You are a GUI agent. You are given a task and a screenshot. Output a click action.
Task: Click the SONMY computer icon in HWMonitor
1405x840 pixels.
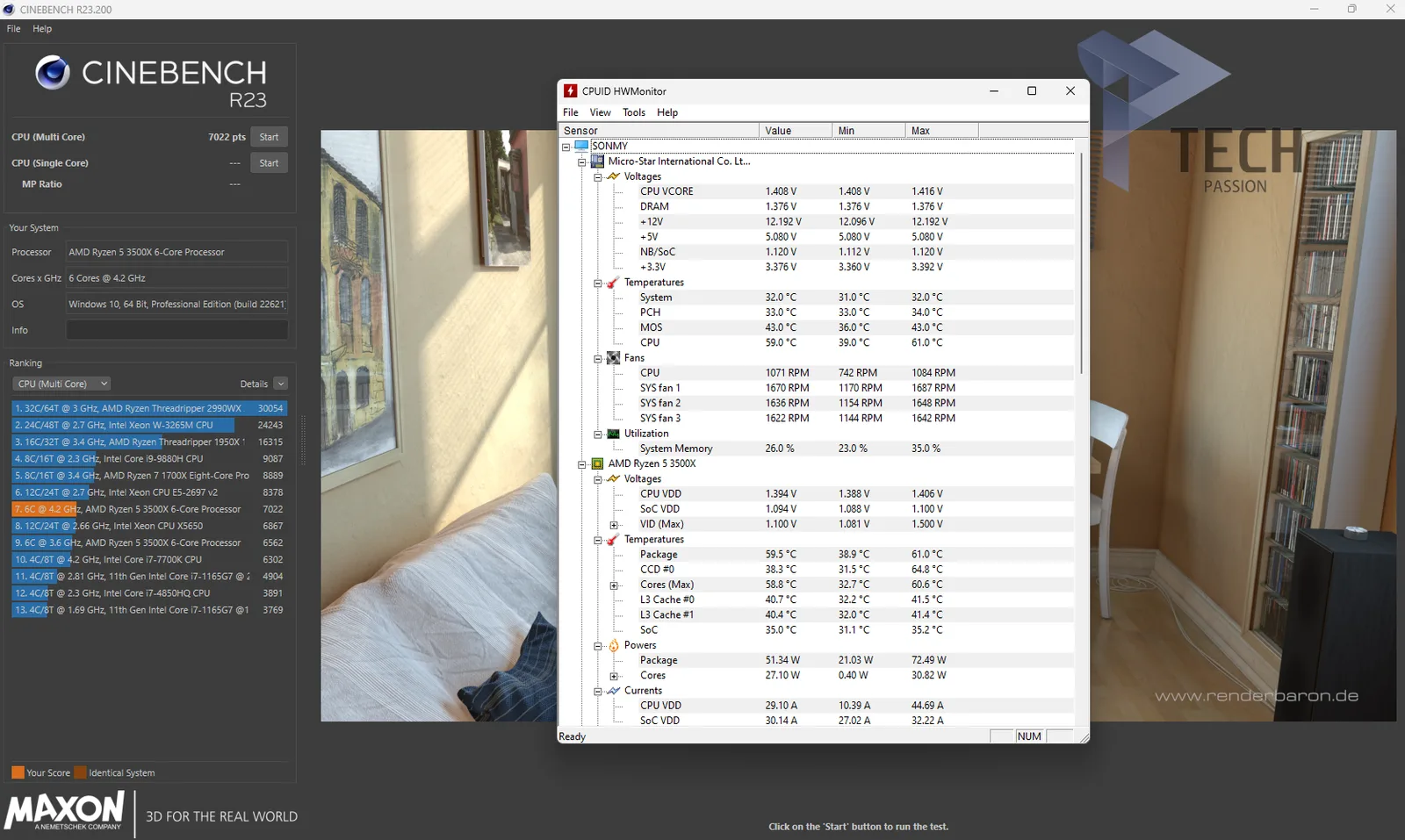(x=581, y=146)
